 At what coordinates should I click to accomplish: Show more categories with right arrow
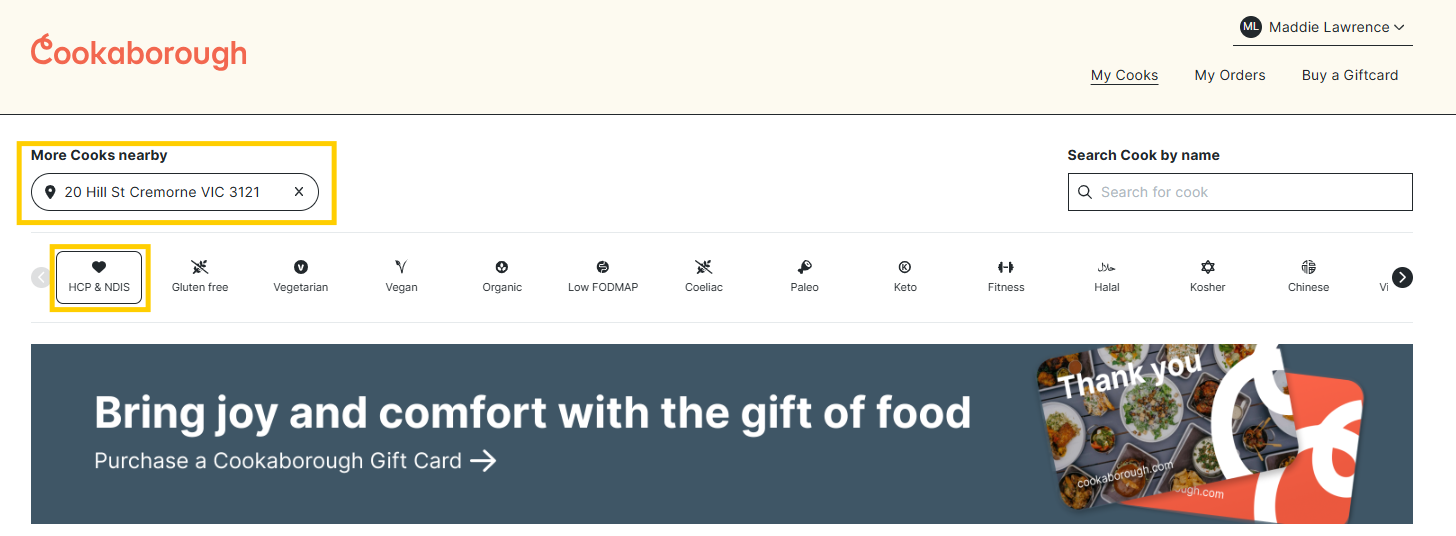coord(1402,277)
